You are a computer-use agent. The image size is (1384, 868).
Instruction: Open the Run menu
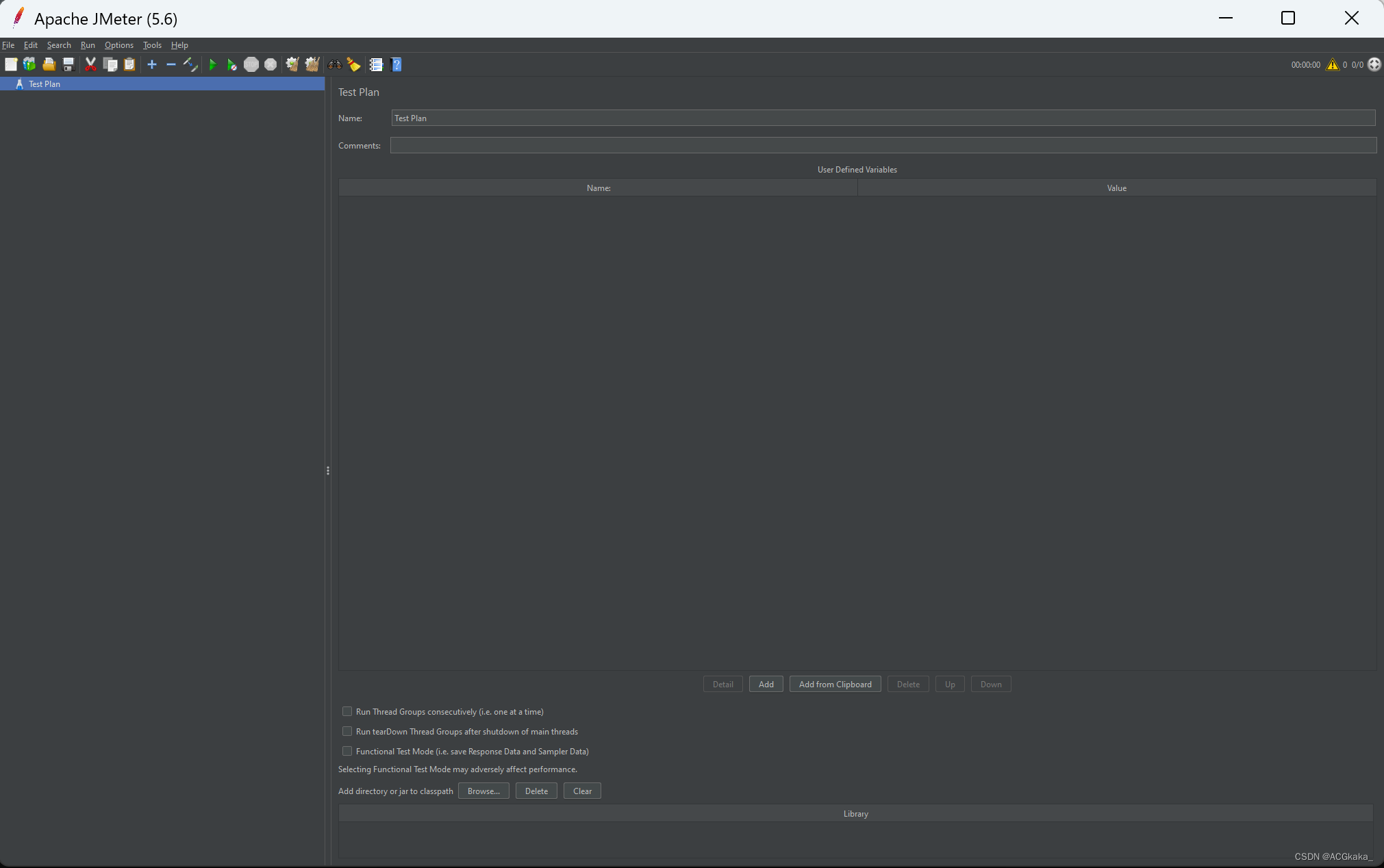click(87, 44)
